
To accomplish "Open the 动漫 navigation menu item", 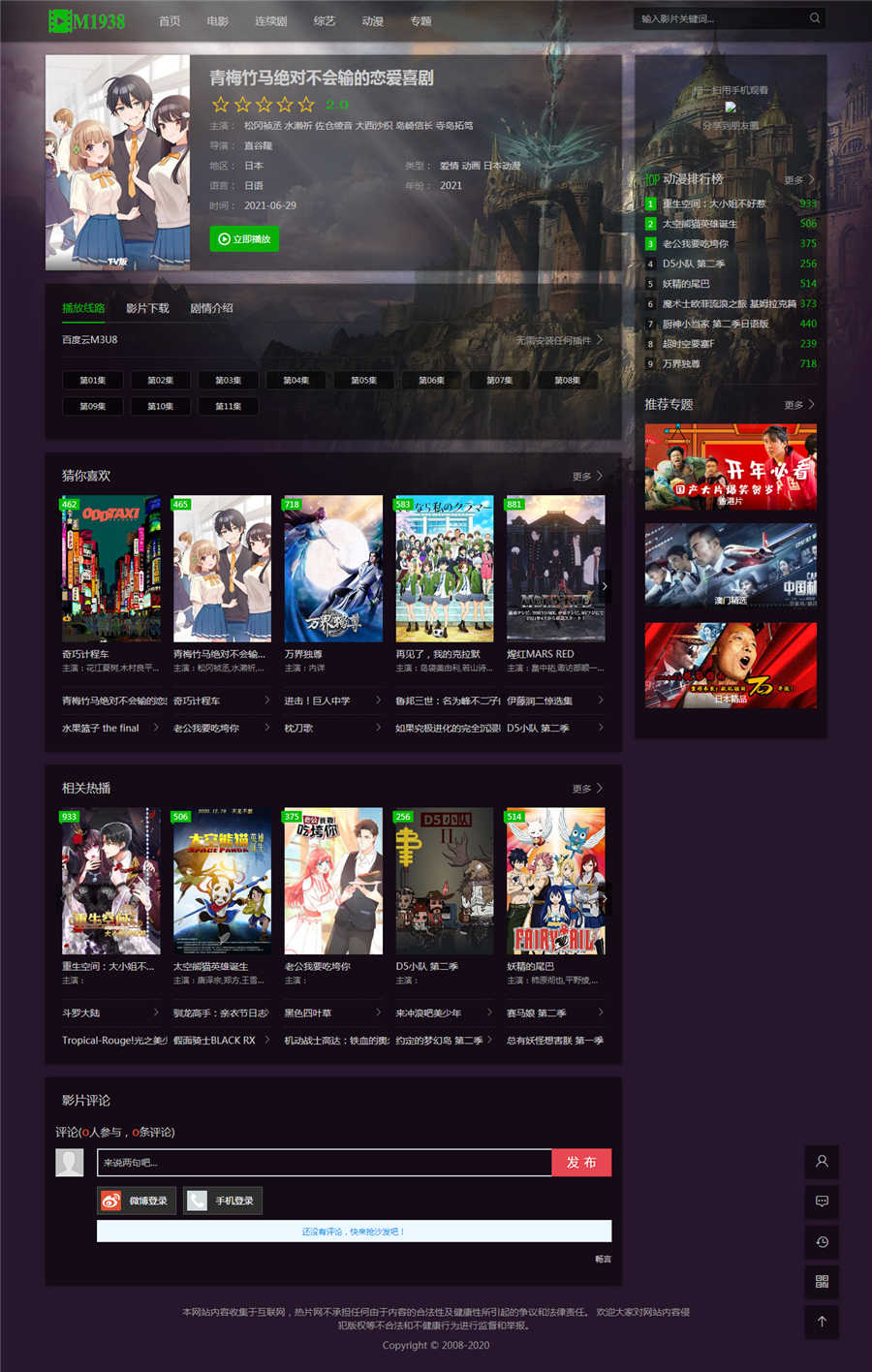I will point(372,21).
